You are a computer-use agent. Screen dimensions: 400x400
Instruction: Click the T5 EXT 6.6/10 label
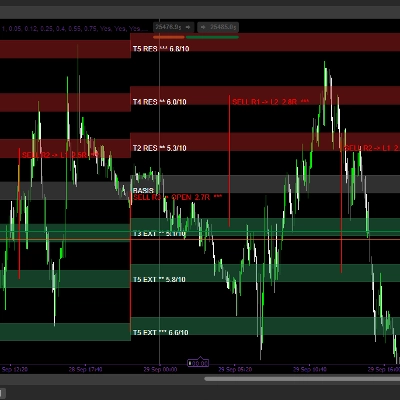pyautogui.click(x=161, y=332)
